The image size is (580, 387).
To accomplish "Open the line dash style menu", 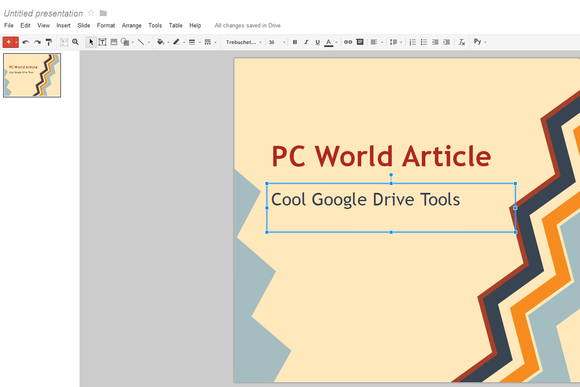I will click(208, 42).
